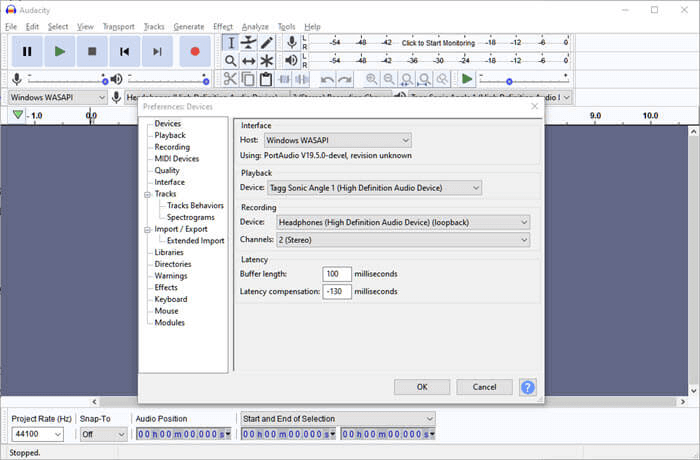Open the Host dropdown in Interface section

337,141
